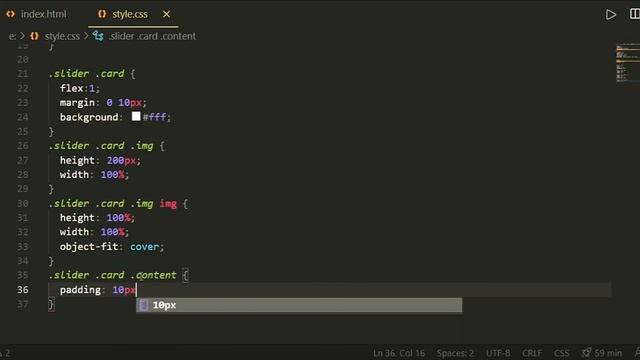Click the html file icon on index.html tab

11,14
